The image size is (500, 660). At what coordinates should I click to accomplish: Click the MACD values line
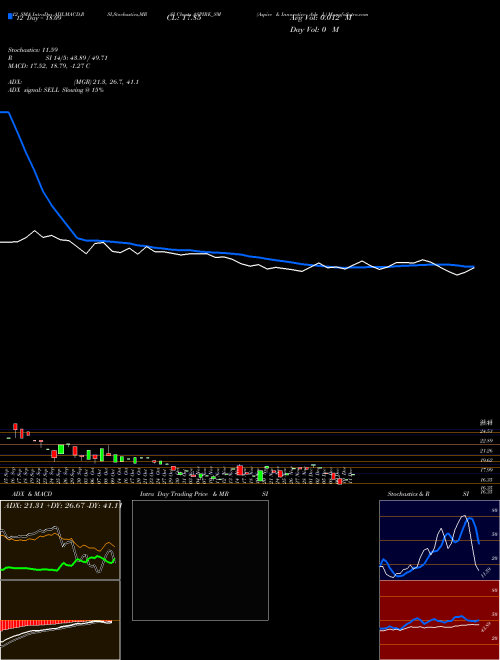pyautogui.click(x=49, y=66)
